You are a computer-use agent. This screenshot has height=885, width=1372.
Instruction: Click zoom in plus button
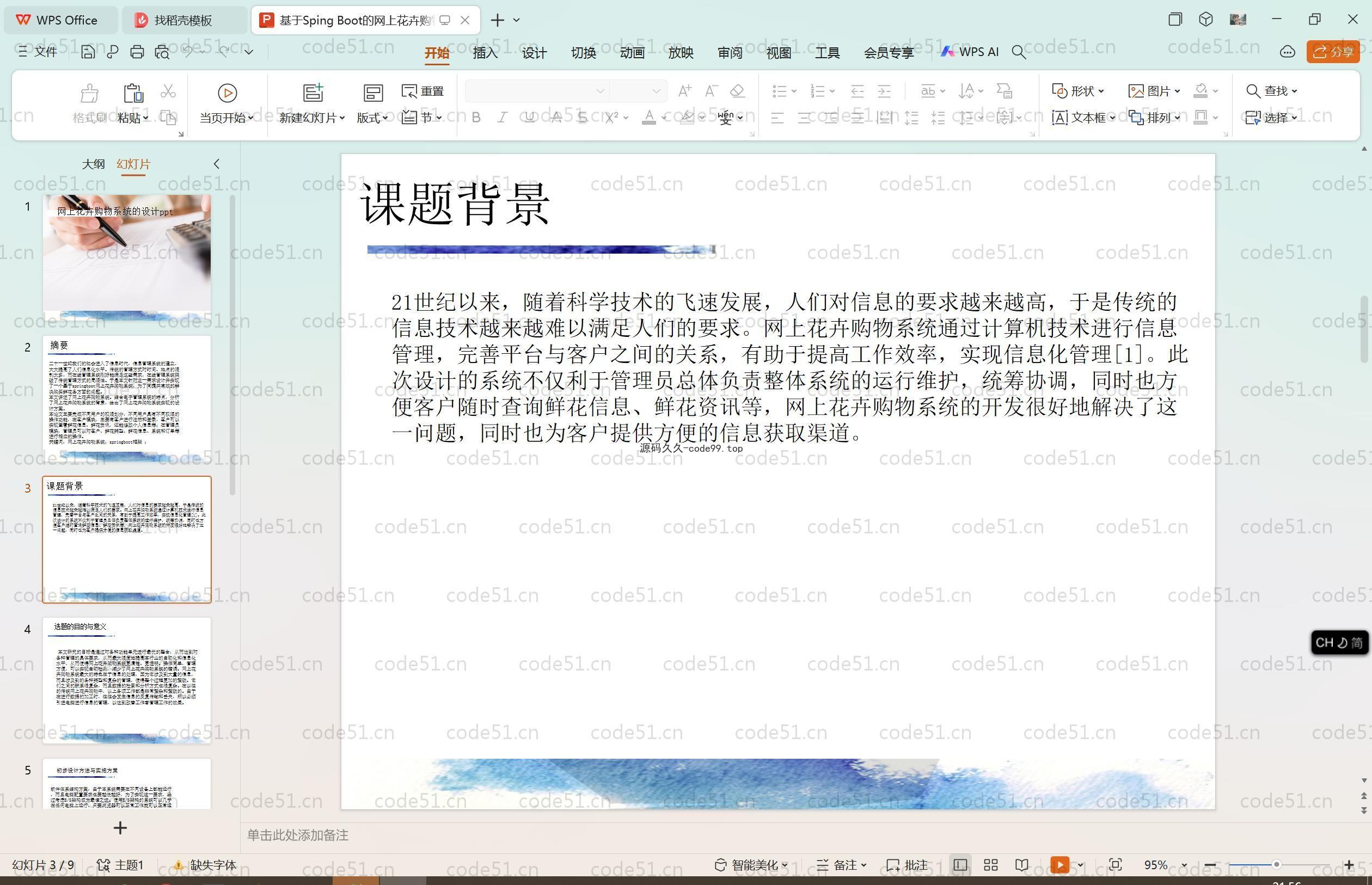(1349, 865)
